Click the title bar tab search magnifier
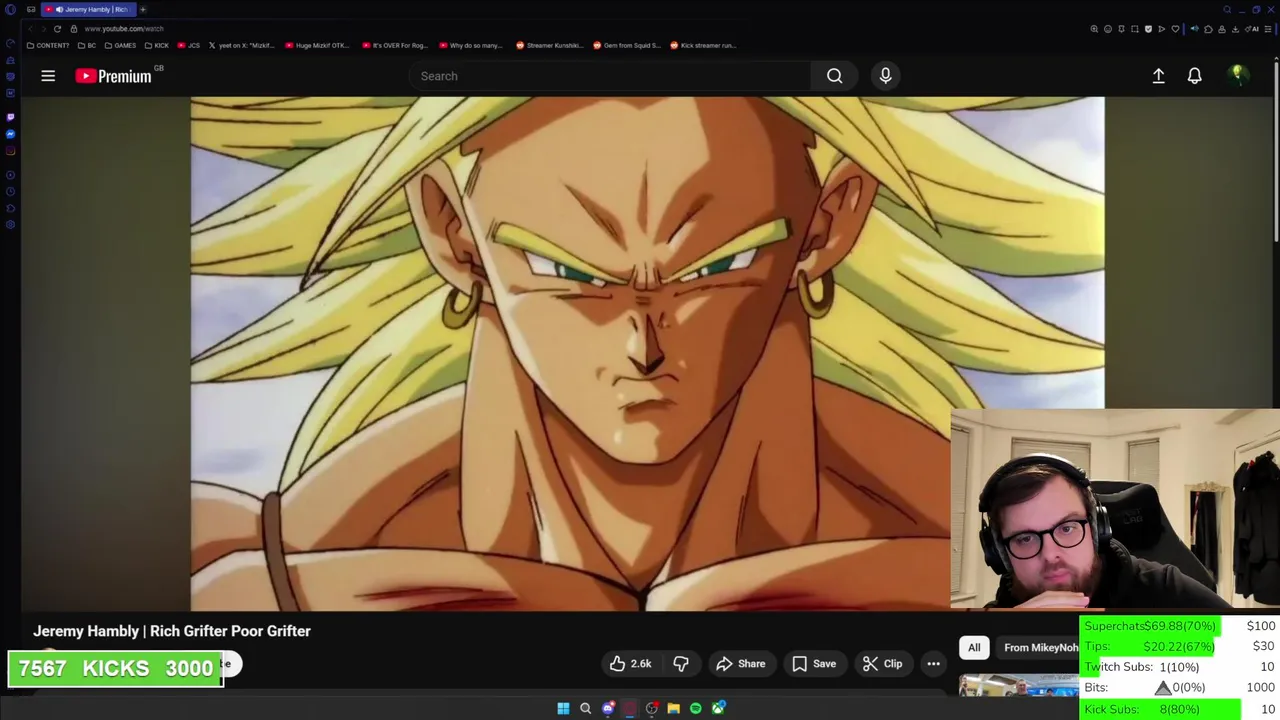This screenshot has height=720, width=1280. (x=1227, y=10)
